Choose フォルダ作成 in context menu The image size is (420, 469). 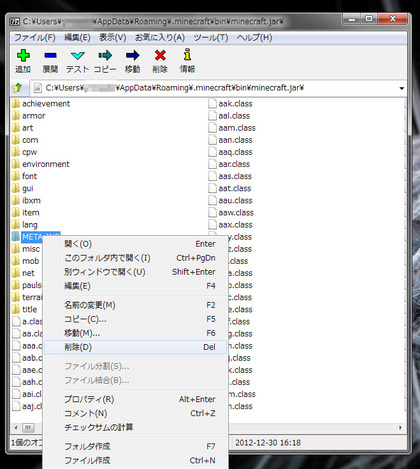[136, 447]
